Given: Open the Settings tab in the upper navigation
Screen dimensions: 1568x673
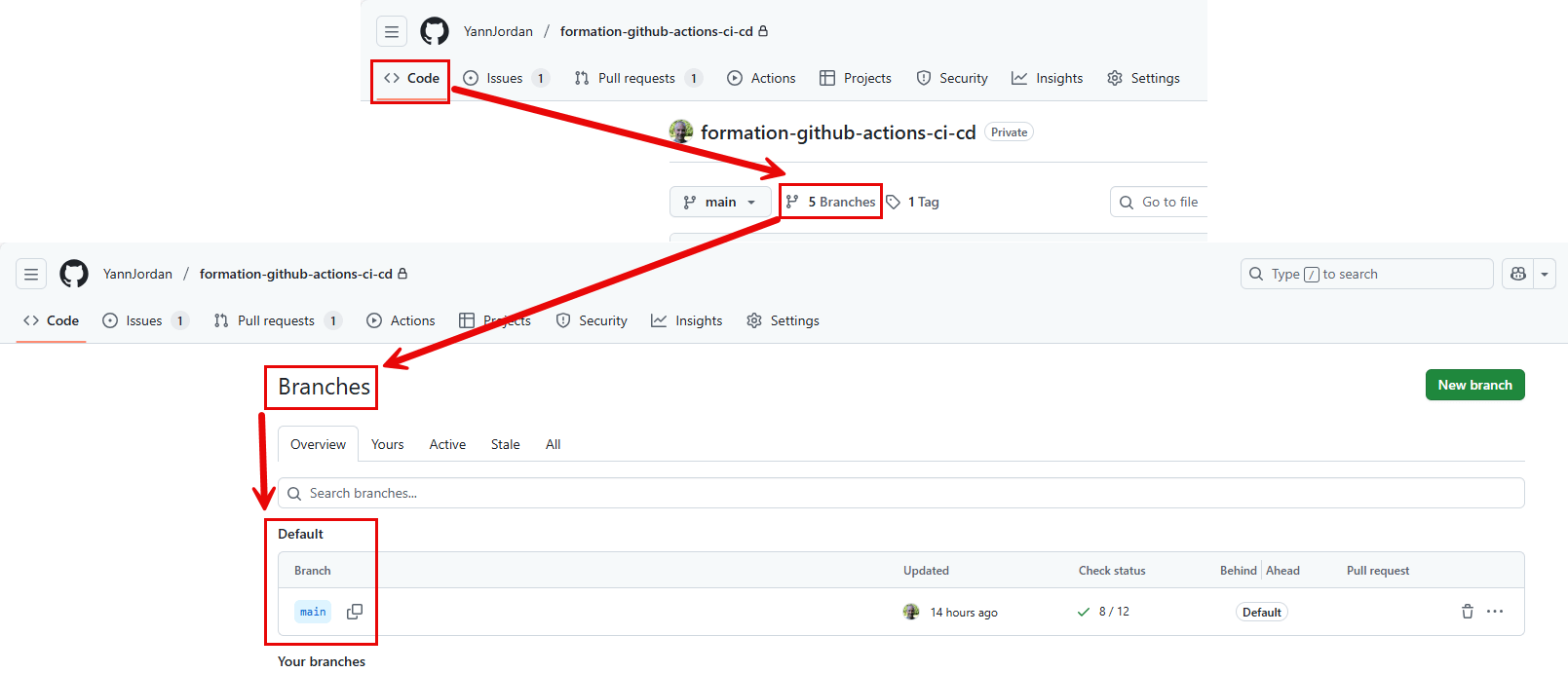Looking at the screenshot, I should (1143, 78).
